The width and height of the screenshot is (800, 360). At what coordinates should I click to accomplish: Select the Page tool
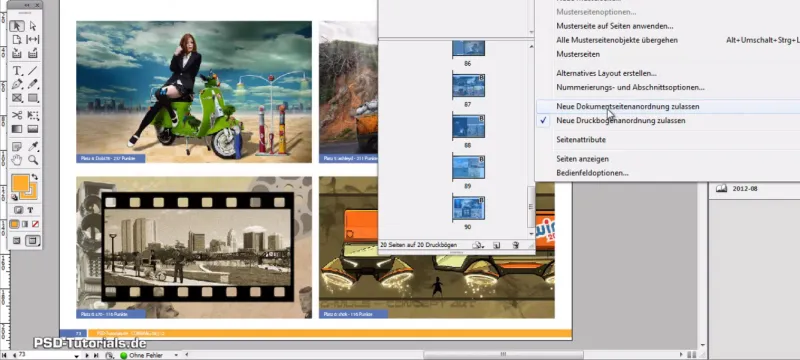tap(17, 39)
